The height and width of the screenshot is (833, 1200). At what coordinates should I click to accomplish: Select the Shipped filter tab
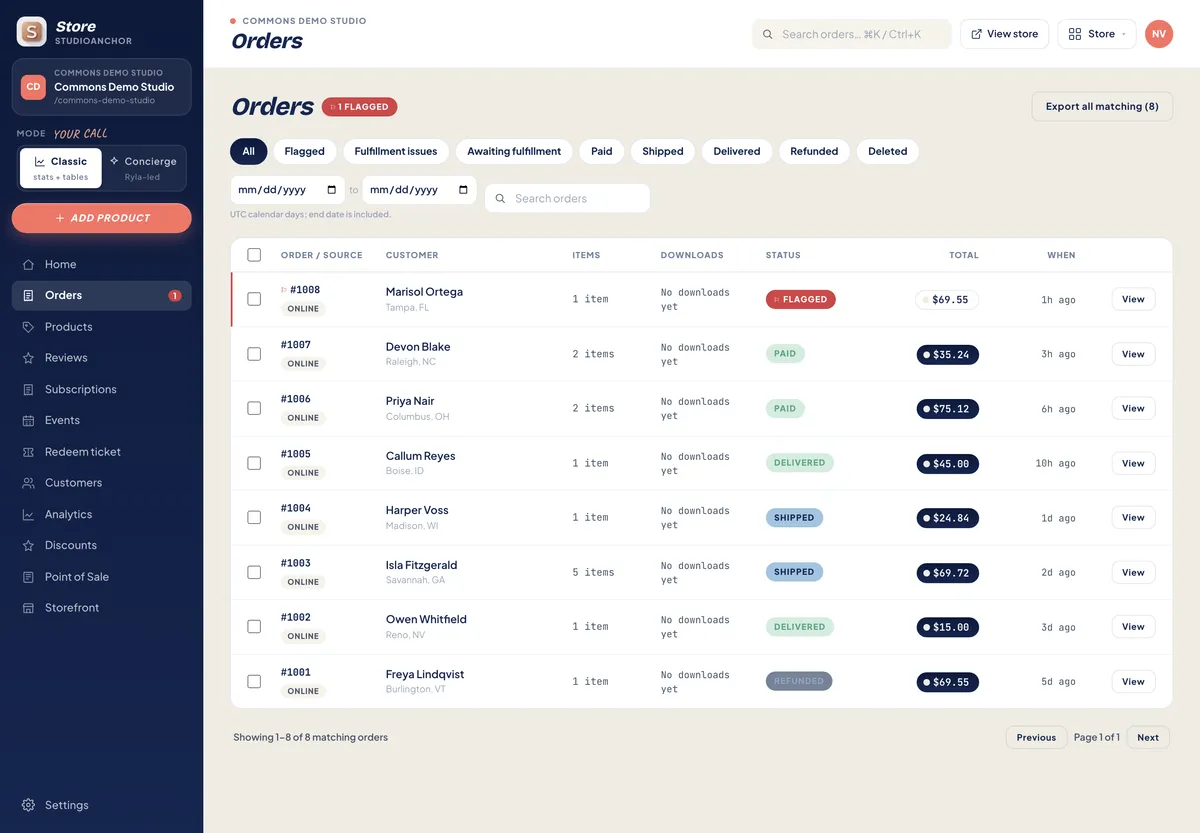pyautogui.click(x=663, y=152)
